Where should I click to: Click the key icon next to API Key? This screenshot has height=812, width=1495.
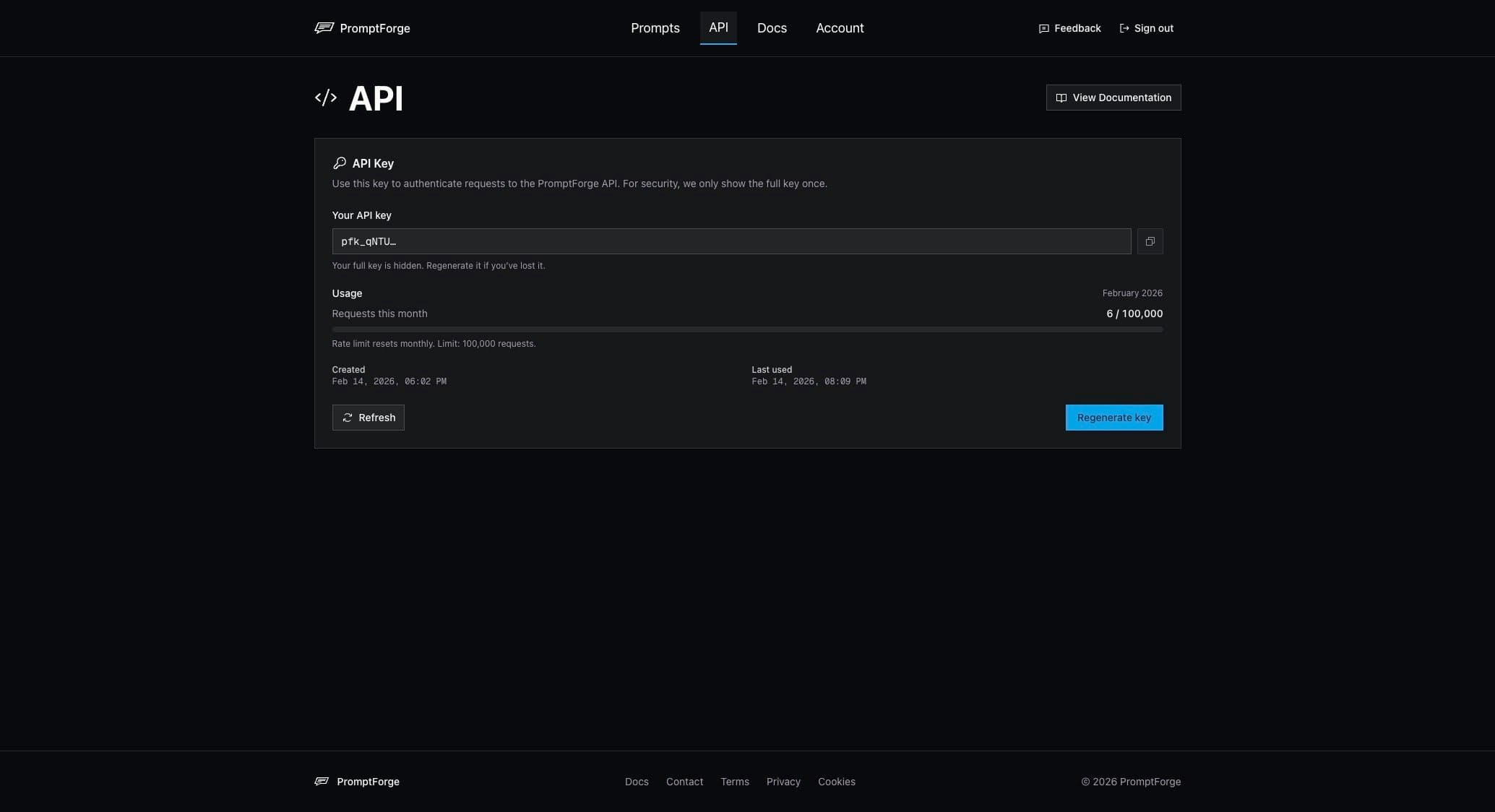pyautogui.click(x=340, y=163)
